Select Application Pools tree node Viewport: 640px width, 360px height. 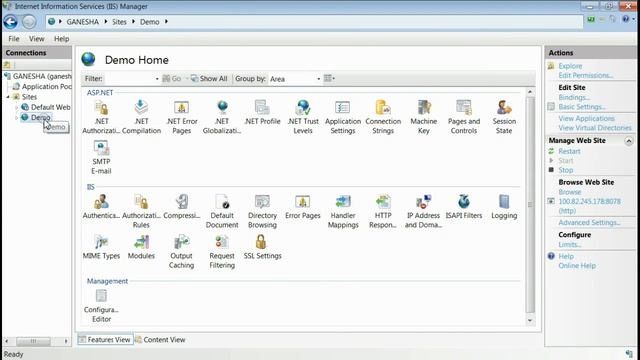tap(42, 87)
